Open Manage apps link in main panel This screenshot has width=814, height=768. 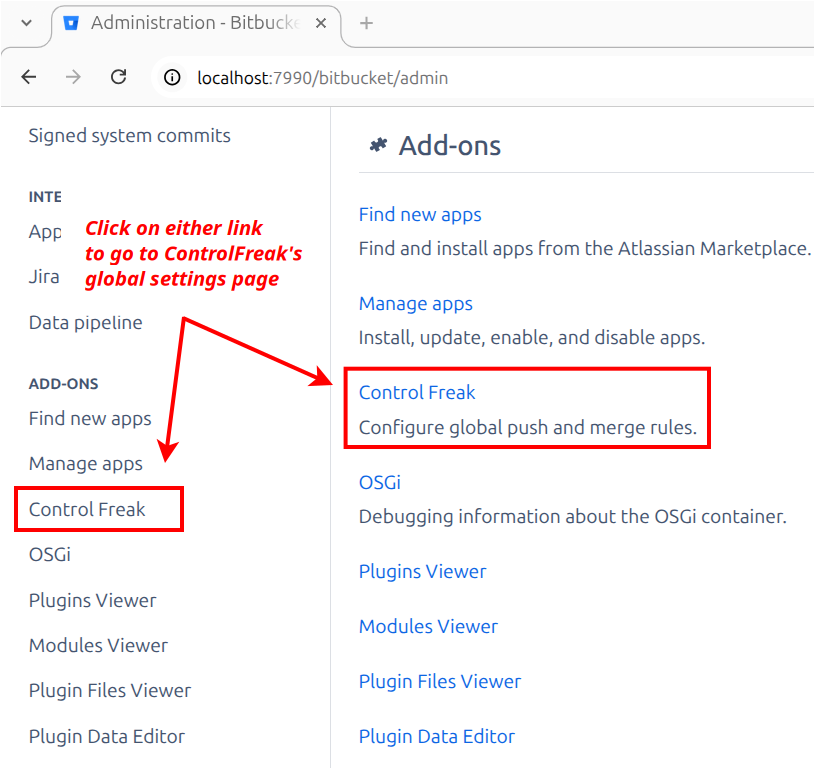416,303
